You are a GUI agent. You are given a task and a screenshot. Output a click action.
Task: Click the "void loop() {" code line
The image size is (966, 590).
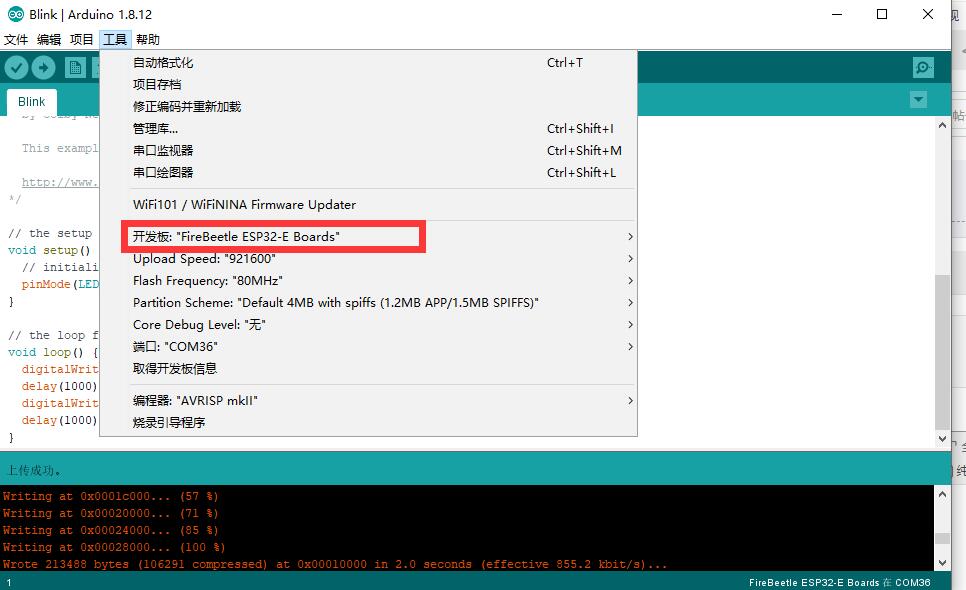point(53,352)
